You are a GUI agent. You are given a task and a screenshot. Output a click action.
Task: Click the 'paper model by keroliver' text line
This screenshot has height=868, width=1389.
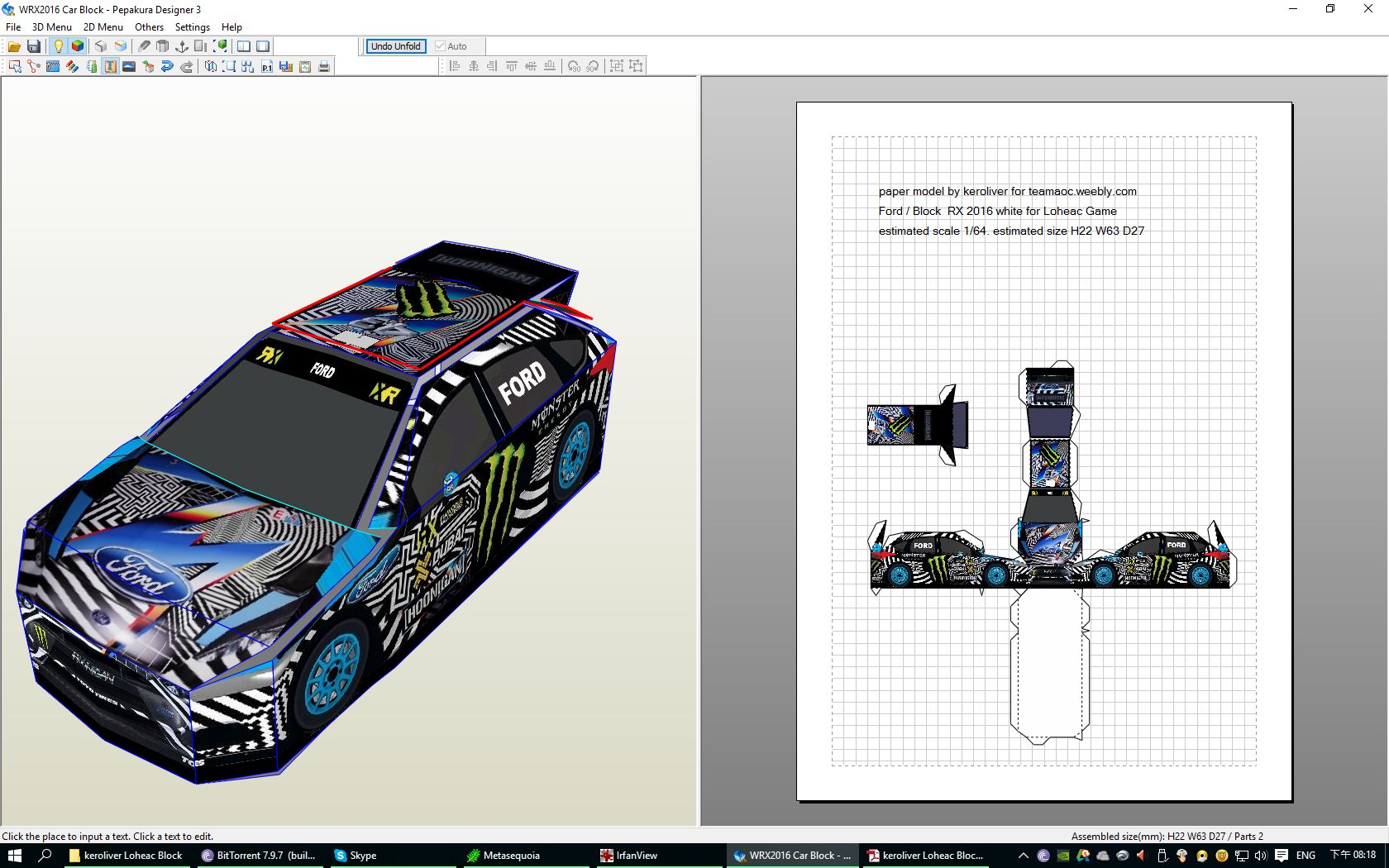click(x=1007, y=191)
